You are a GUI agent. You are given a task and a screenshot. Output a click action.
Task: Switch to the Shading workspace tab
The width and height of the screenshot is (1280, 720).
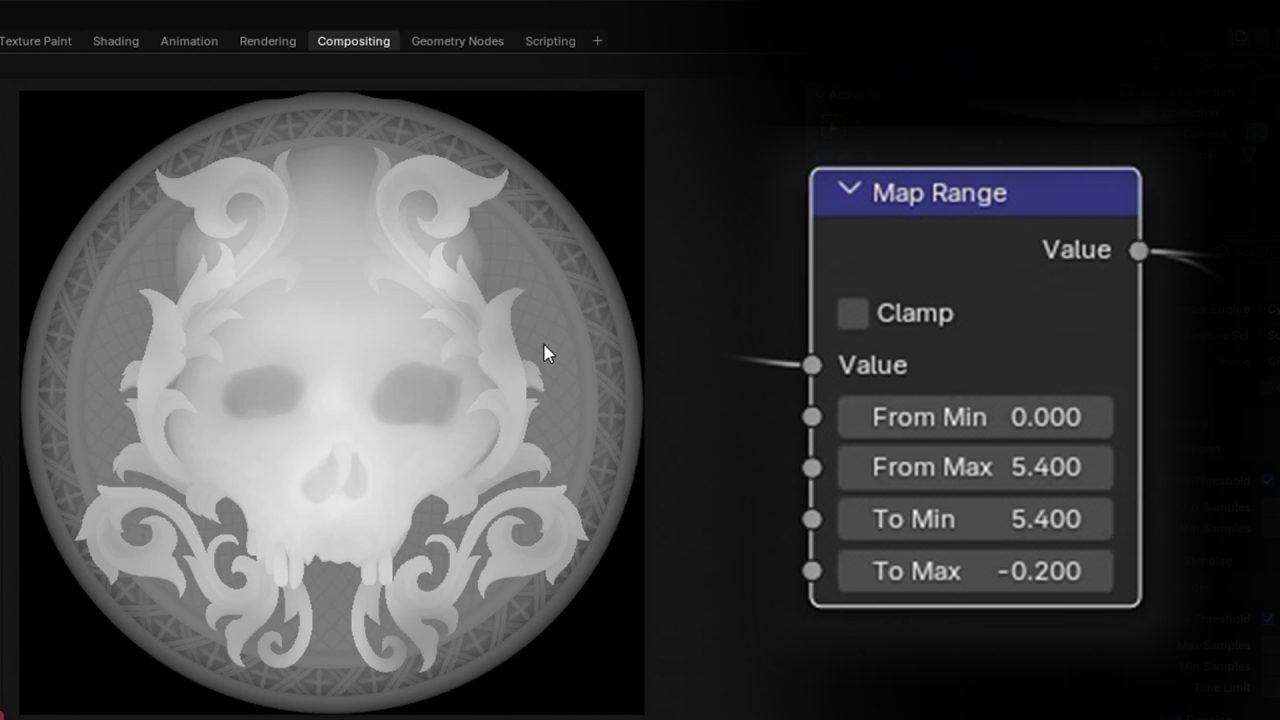click(115, 41)
